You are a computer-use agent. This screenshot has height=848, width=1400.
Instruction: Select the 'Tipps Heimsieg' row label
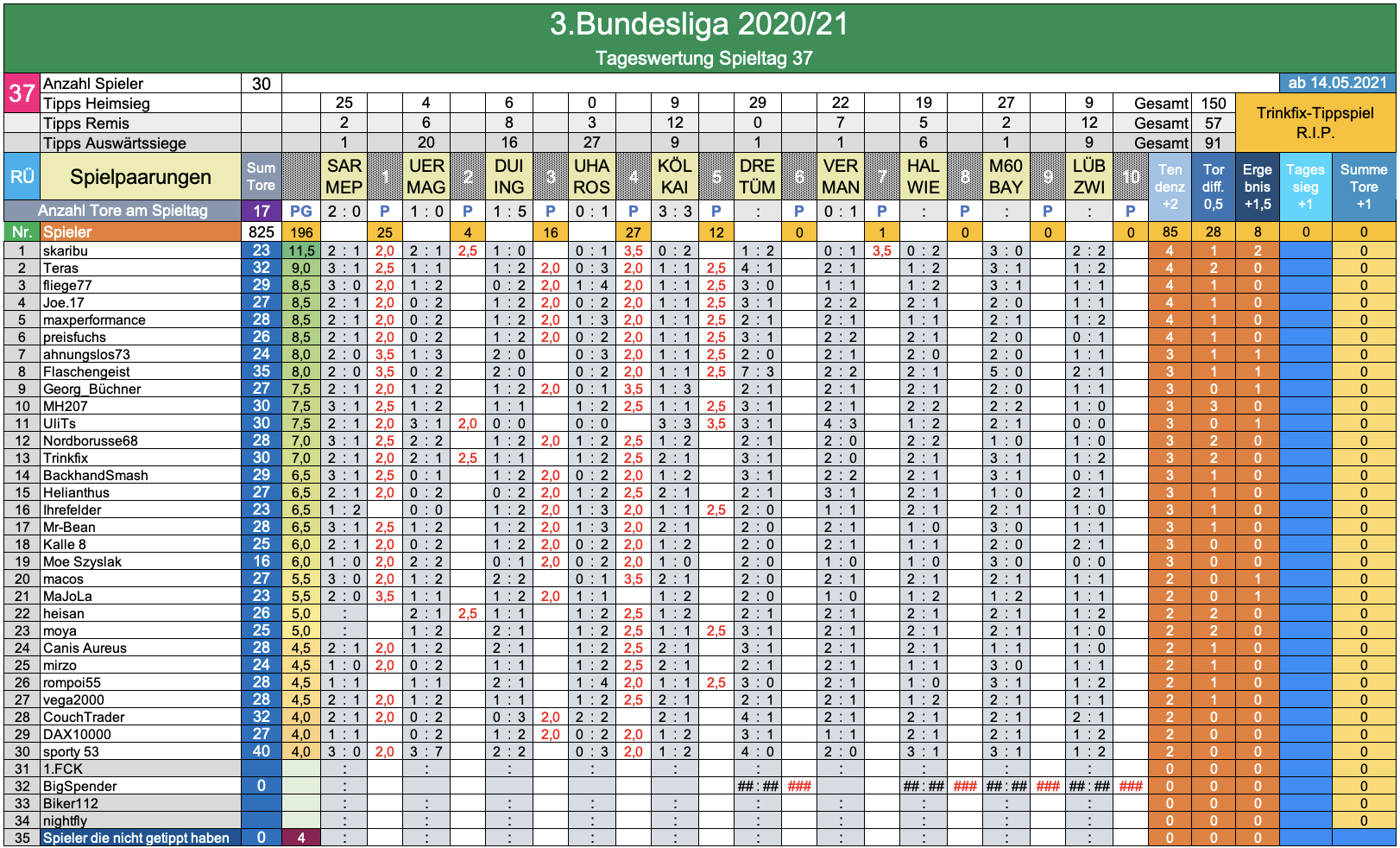[97, 104]
